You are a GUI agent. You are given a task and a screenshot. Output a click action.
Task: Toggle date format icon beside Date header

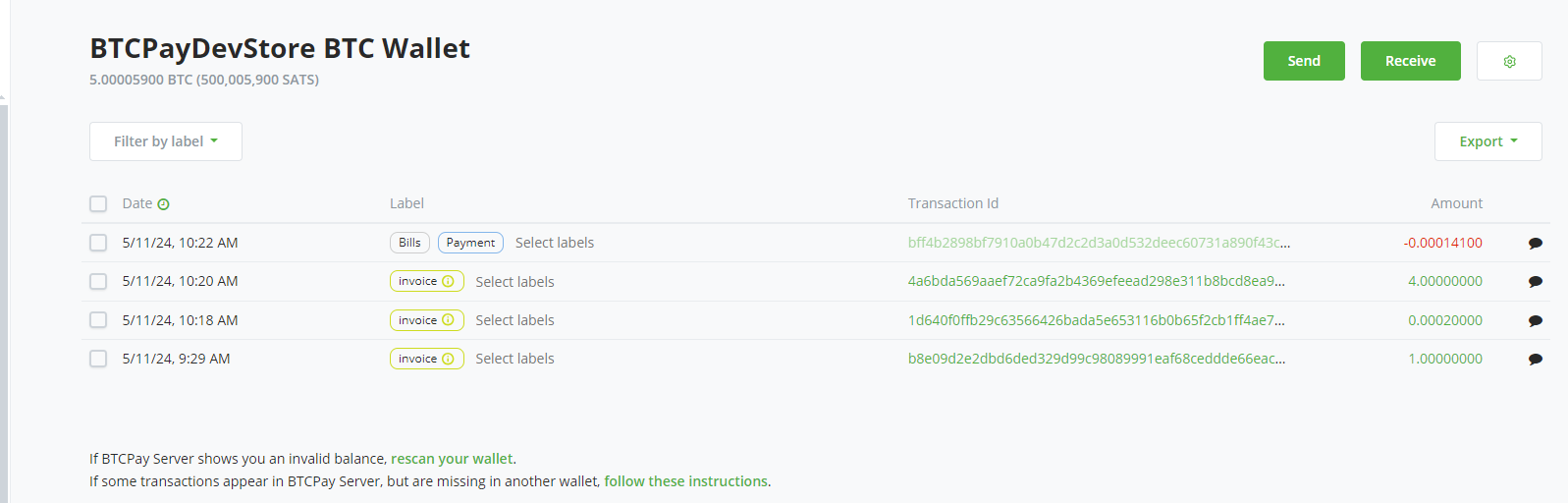[163, 204]
